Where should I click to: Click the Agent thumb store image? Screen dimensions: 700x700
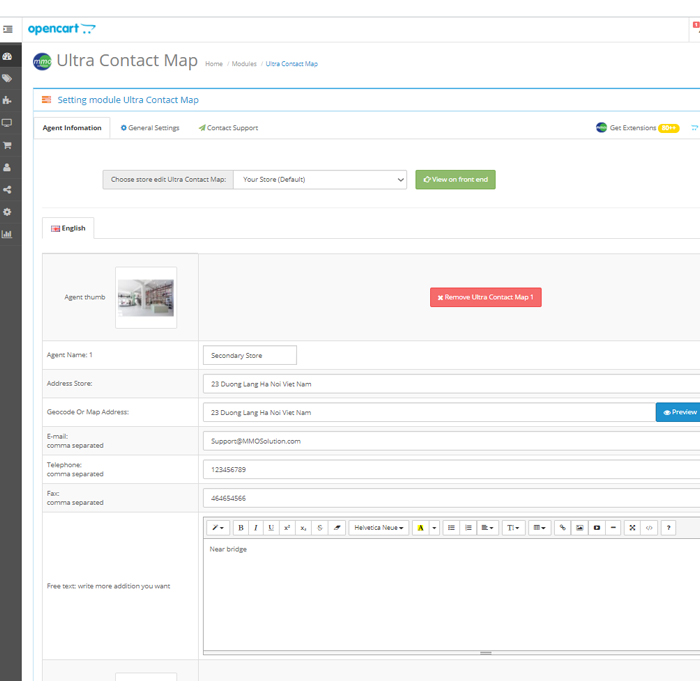point(146,298)
